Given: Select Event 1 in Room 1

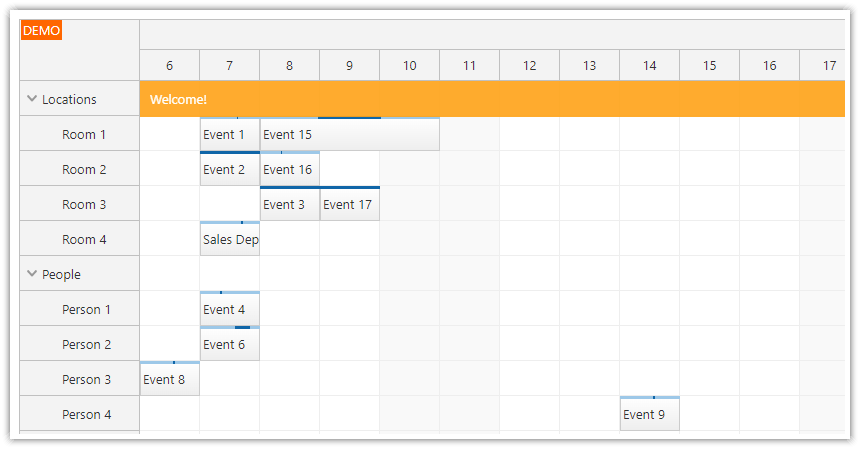Looking at the screenshot, I should point(229,135).
